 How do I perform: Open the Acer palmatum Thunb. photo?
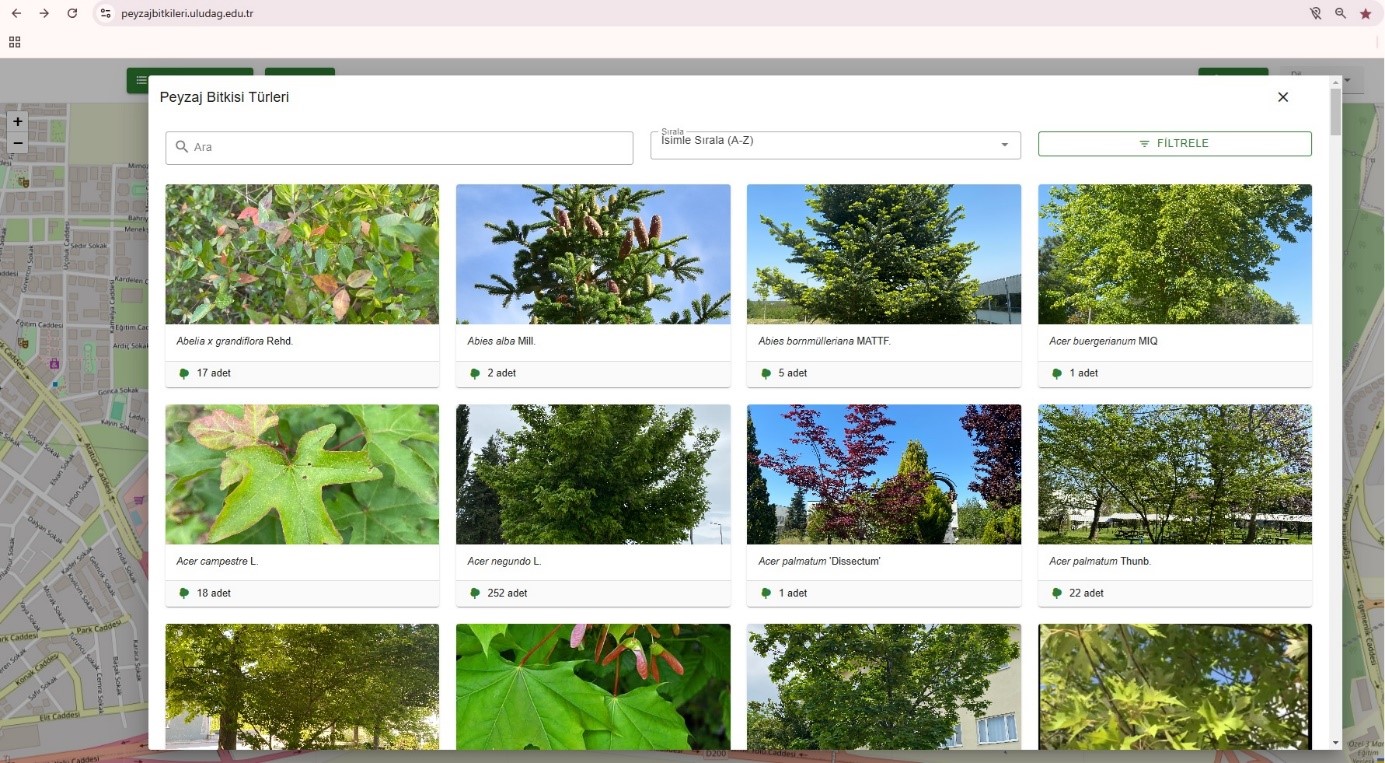click(1175, 474)
